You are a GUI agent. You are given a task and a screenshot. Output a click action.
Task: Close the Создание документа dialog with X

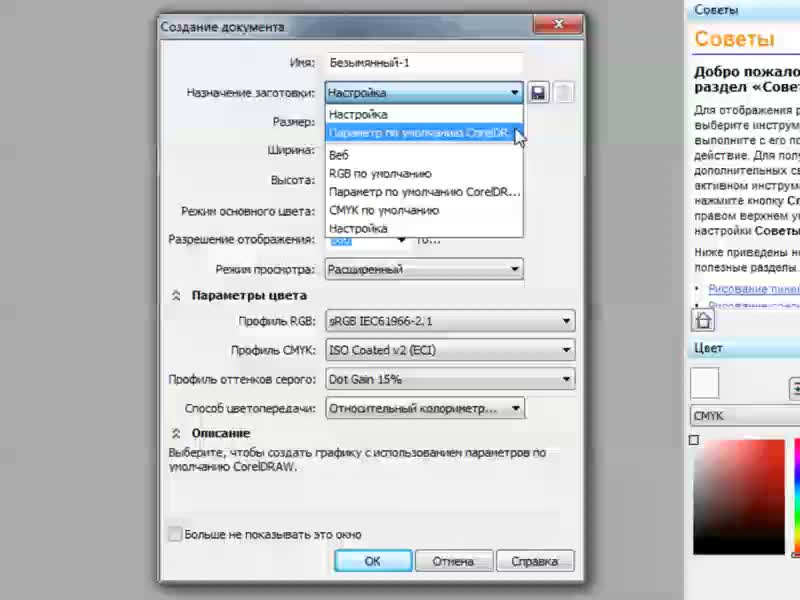pos(558,24)
